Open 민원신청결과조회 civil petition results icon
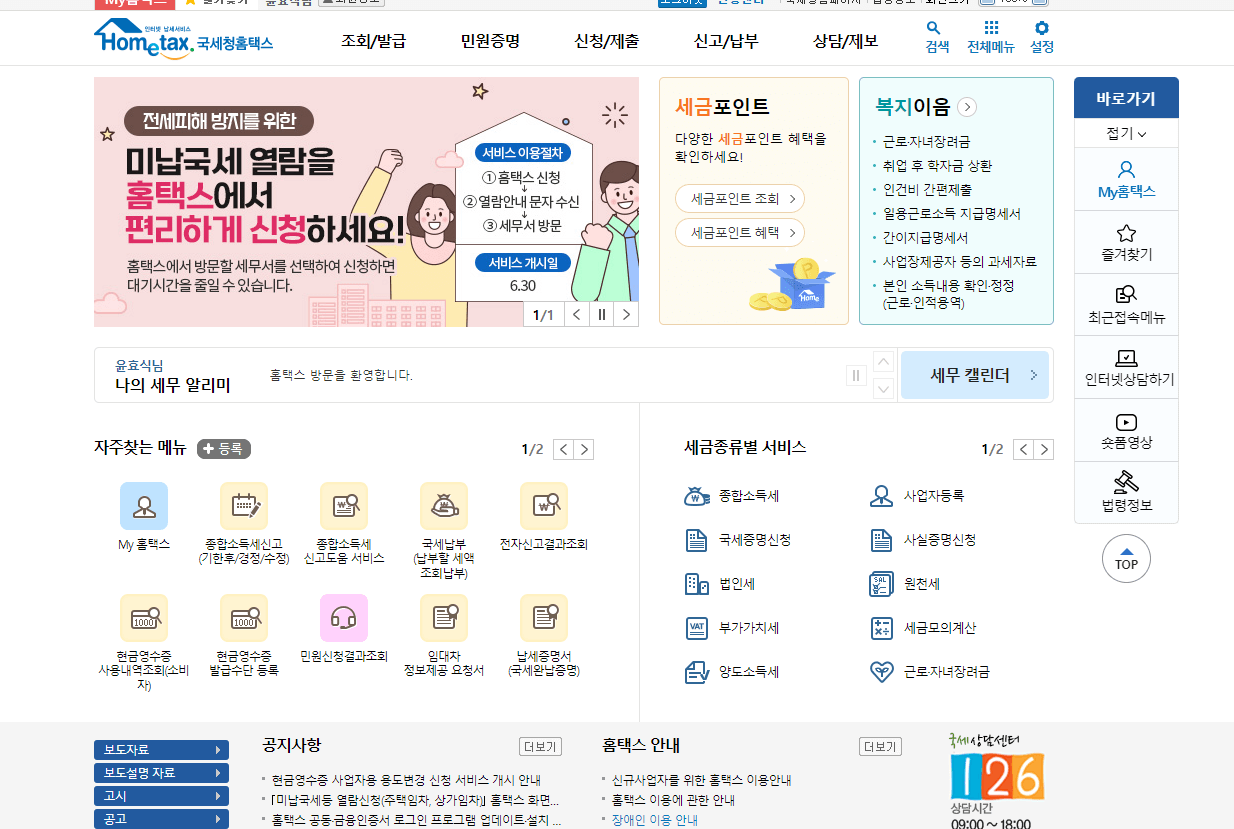The width and height of the screenshot is (1234, 829). coord(344,617)
